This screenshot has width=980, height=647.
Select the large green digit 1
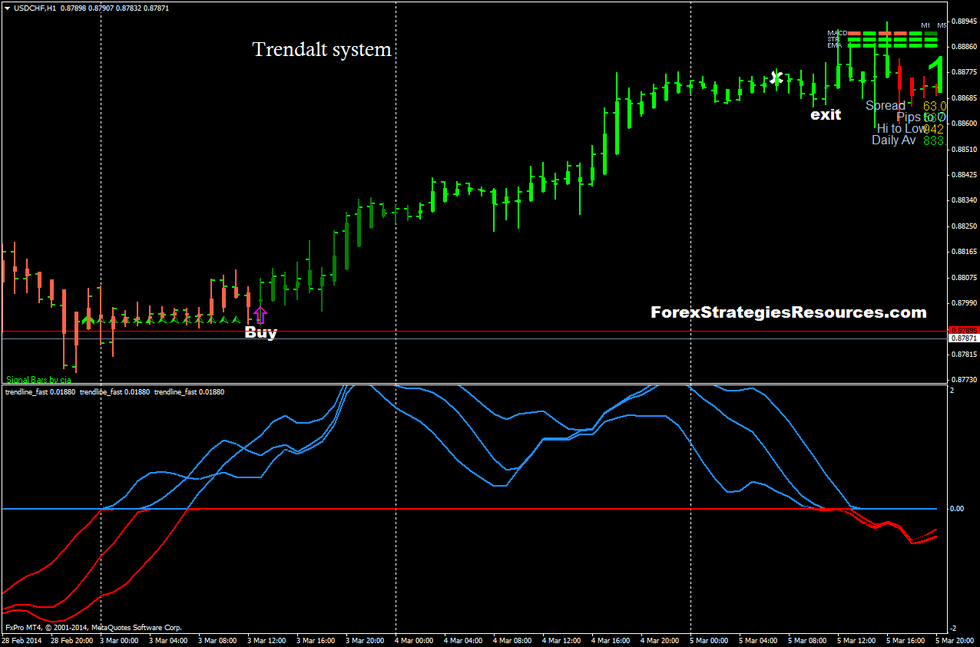point(935,74)
